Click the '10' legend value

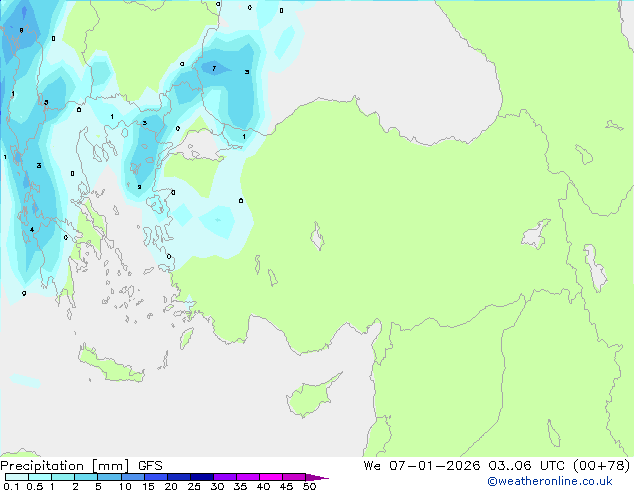(x=125, y=486)
